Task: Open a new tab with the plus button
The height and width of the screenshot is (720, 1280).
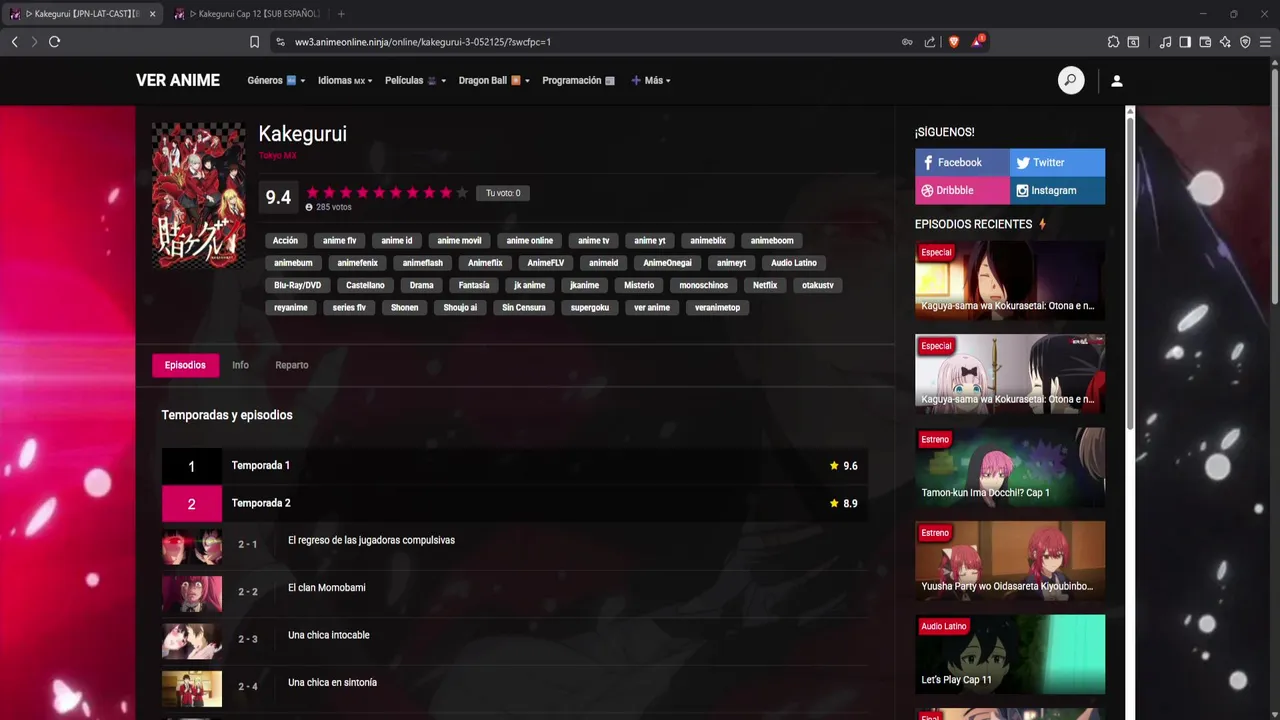Action: pyautogui.click(x=341, y=14)
